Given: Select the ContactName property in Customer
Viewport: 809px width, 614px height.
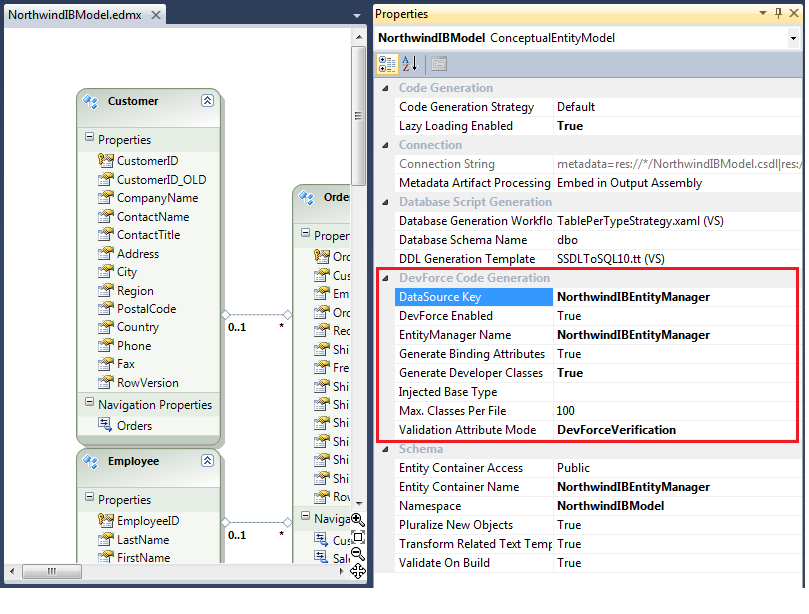Looking at the screenshot, I should 153,217.
